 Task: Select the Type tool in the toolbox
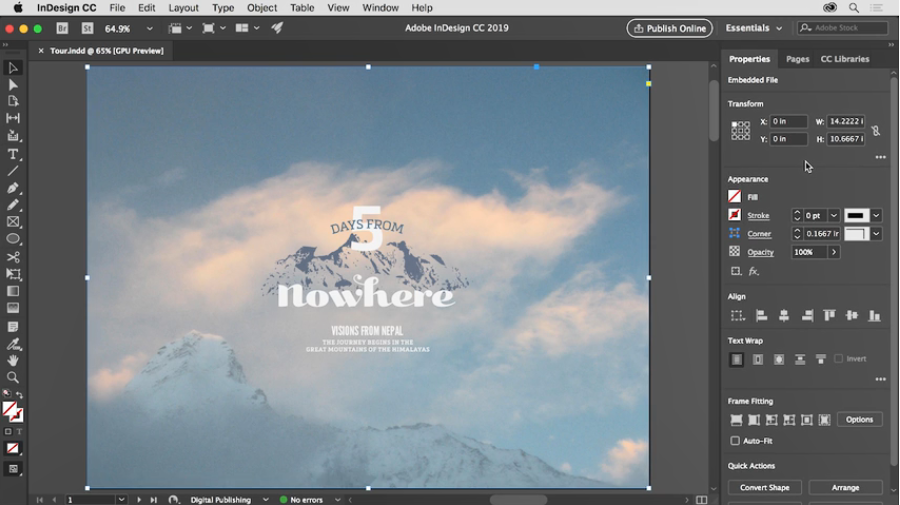(13, 154)
